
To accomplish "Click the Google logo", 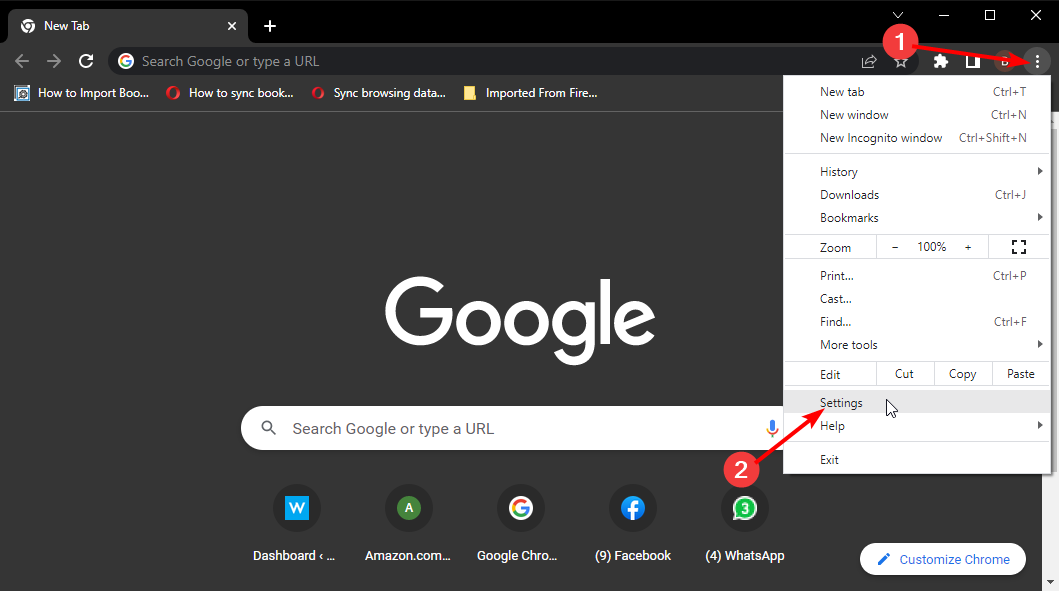I will [519, 320].
